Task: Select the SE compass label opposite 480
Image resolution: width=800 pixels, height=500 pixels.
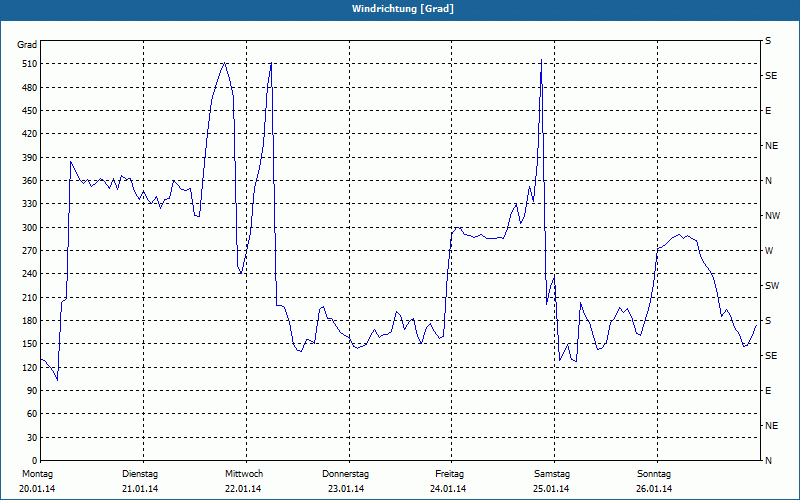Action: [x=771, y=76]
